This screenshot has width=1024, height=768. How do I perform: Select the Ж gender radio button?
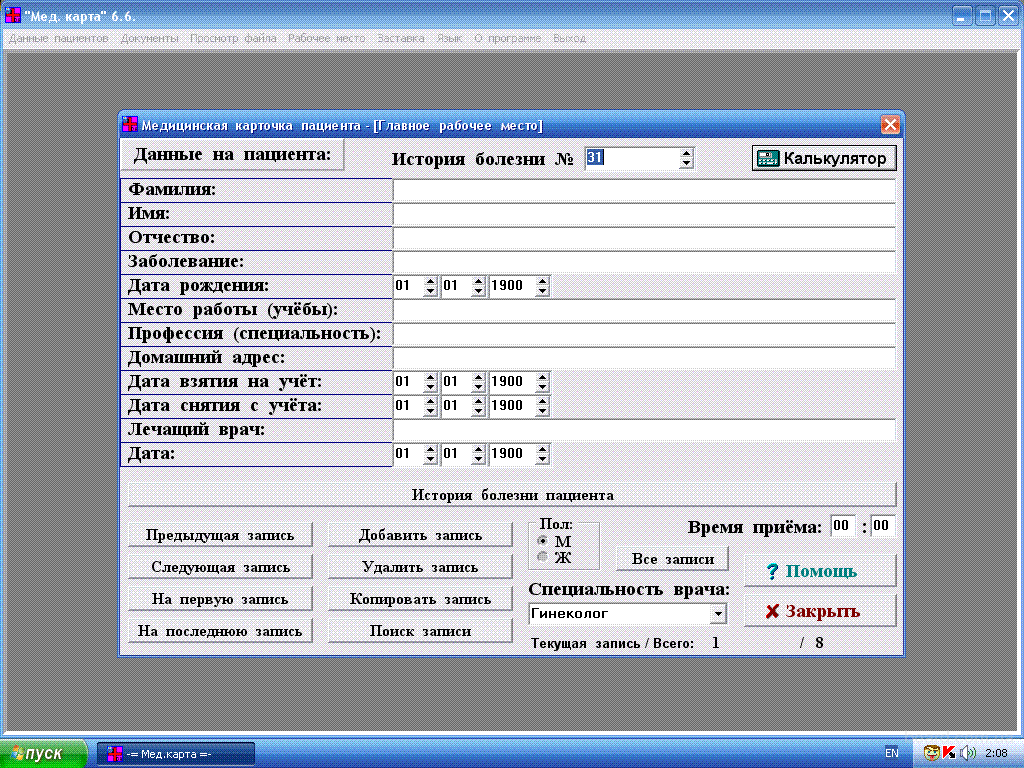pyautogui.click(x=543, y=557)
